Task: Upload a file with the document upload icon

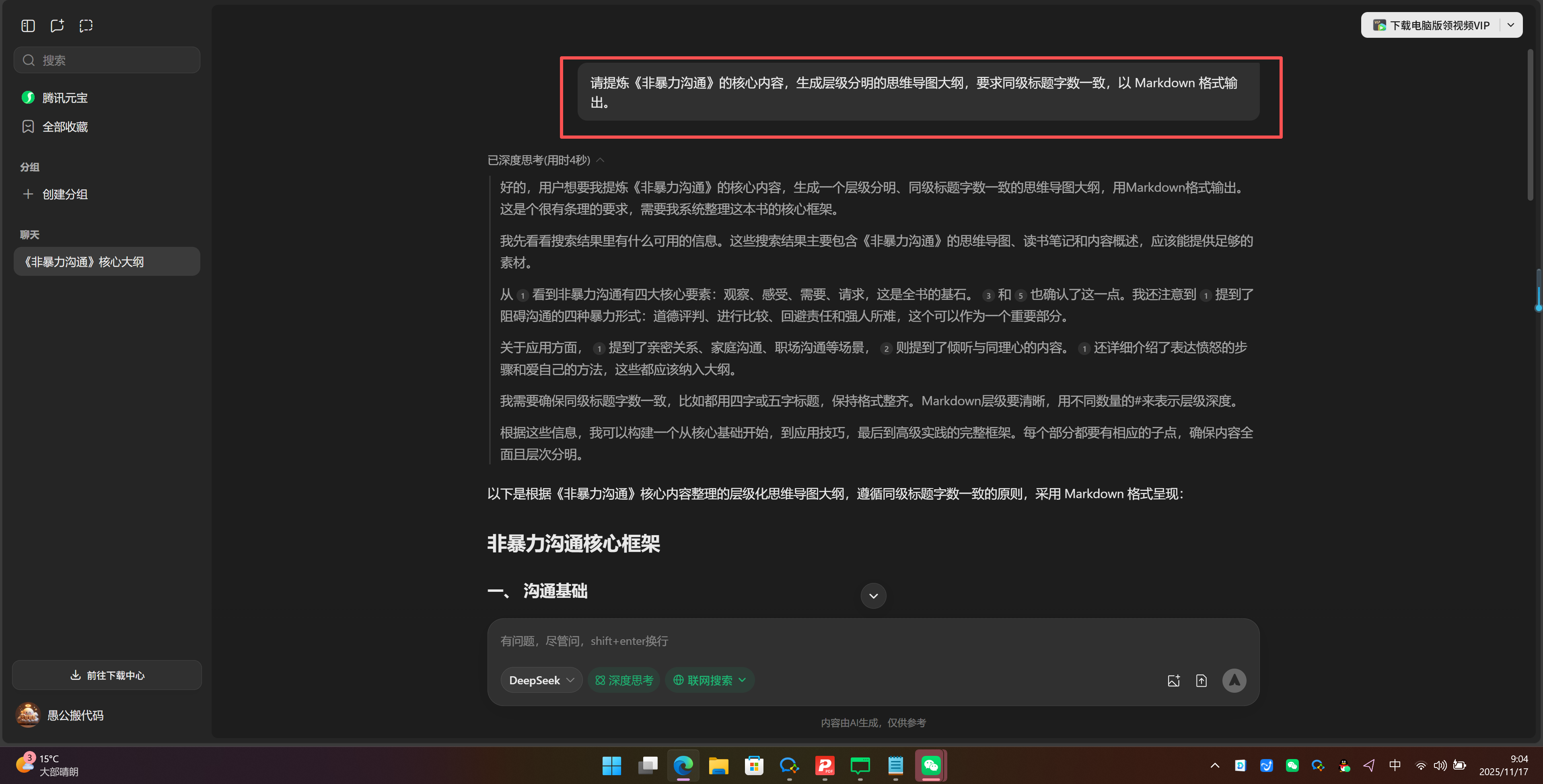Action: [1201, 680]
